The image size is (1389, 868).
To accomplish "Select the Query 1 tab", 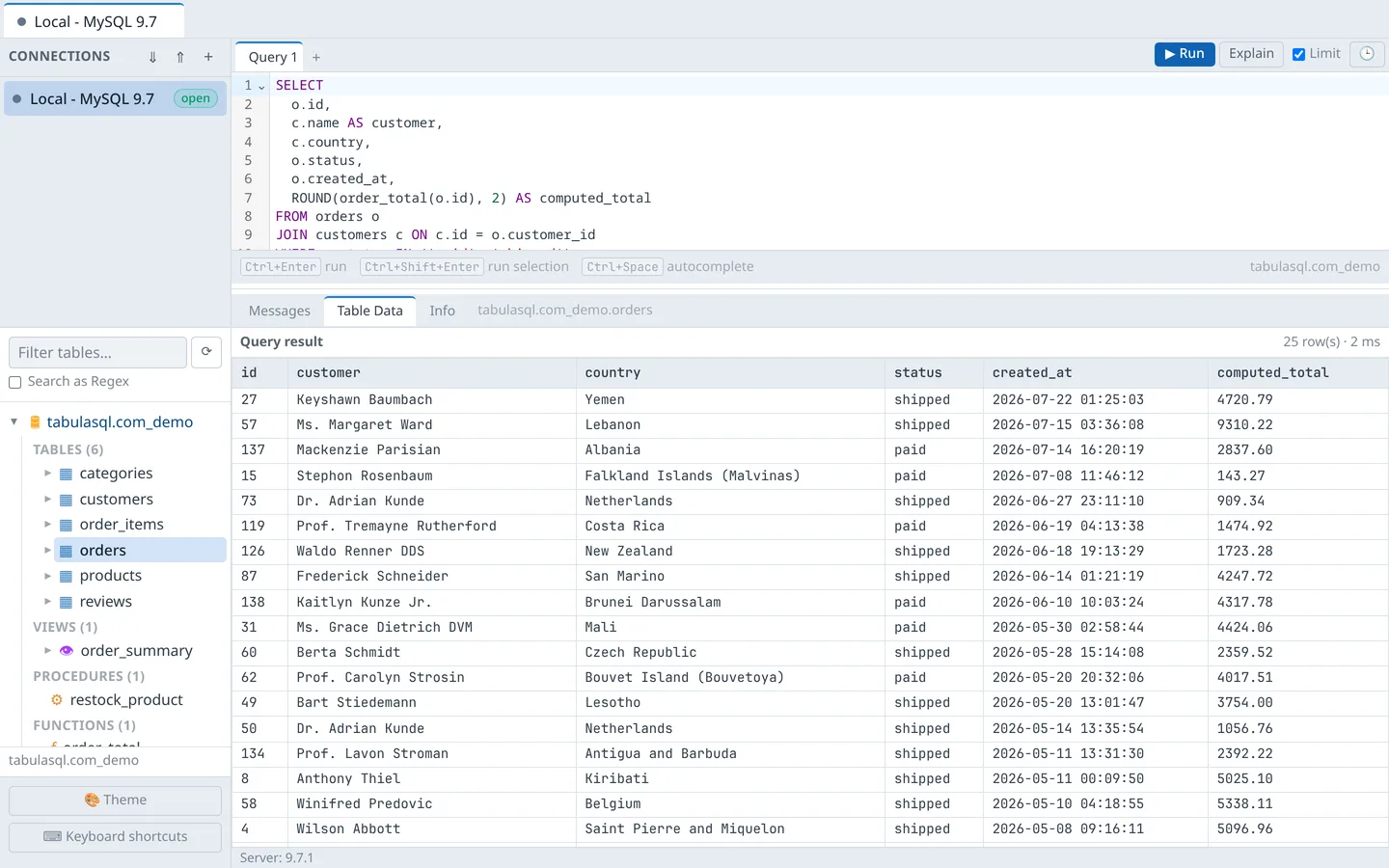I will point(272,57).
